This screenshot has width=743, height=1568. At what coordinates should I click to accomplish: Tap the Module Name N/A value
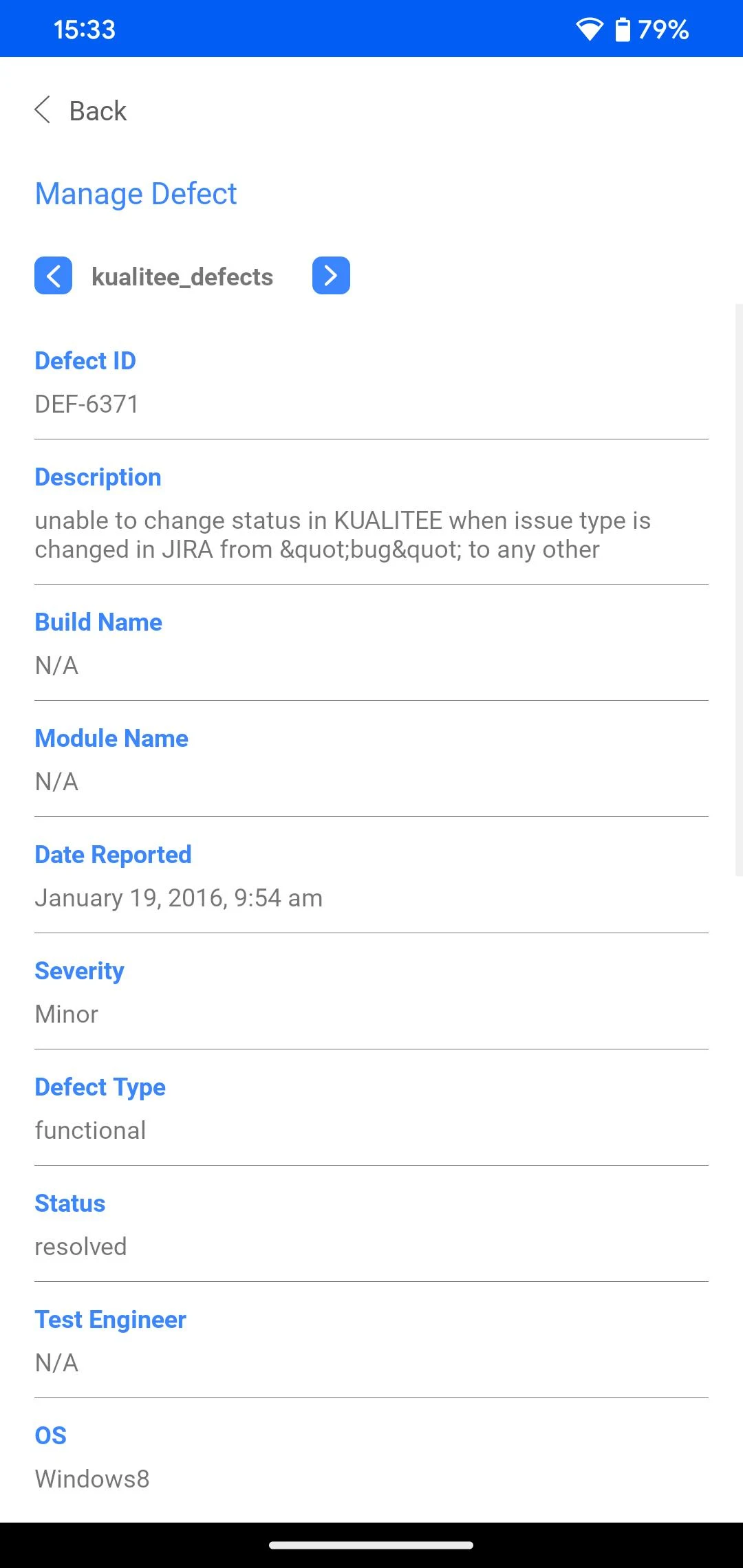[56, 782]
